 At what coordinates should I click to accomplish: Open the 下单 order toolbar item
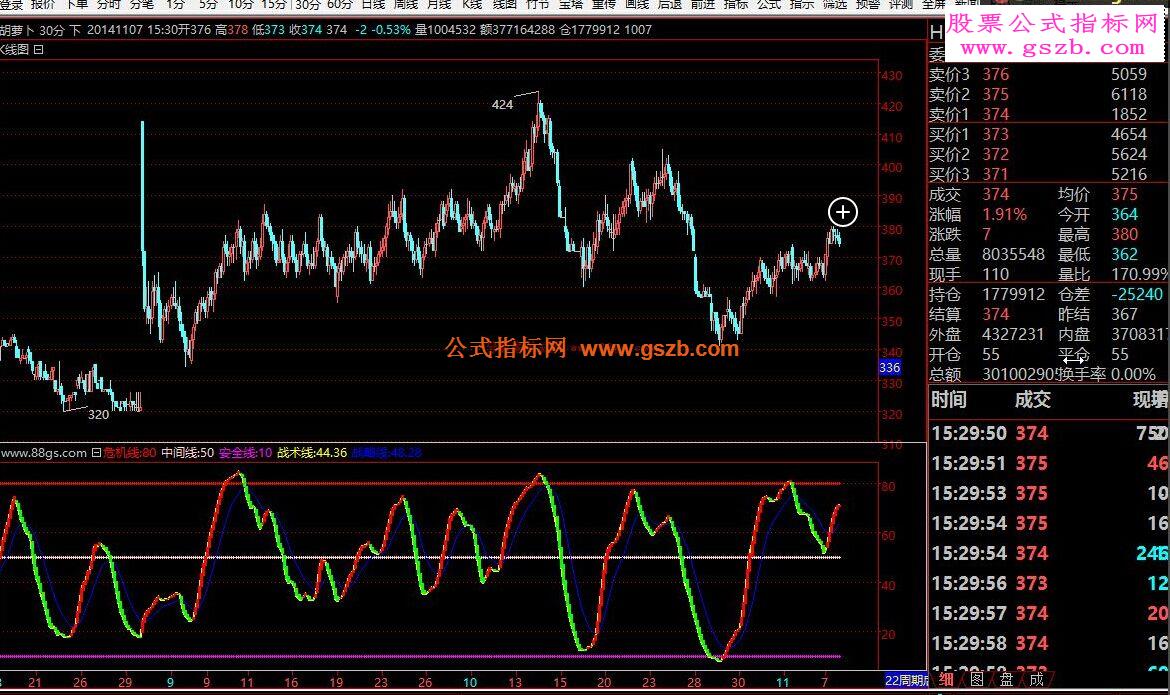coord(76,4)
